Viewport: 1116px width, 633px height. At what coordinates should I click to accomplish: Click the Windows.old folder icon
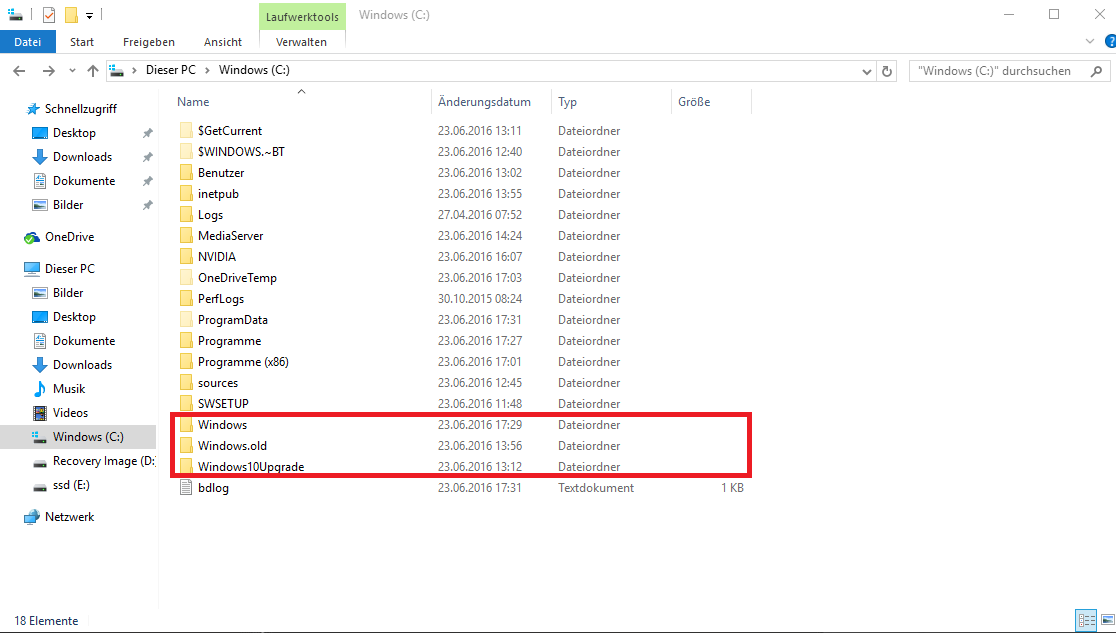point(186,445)
